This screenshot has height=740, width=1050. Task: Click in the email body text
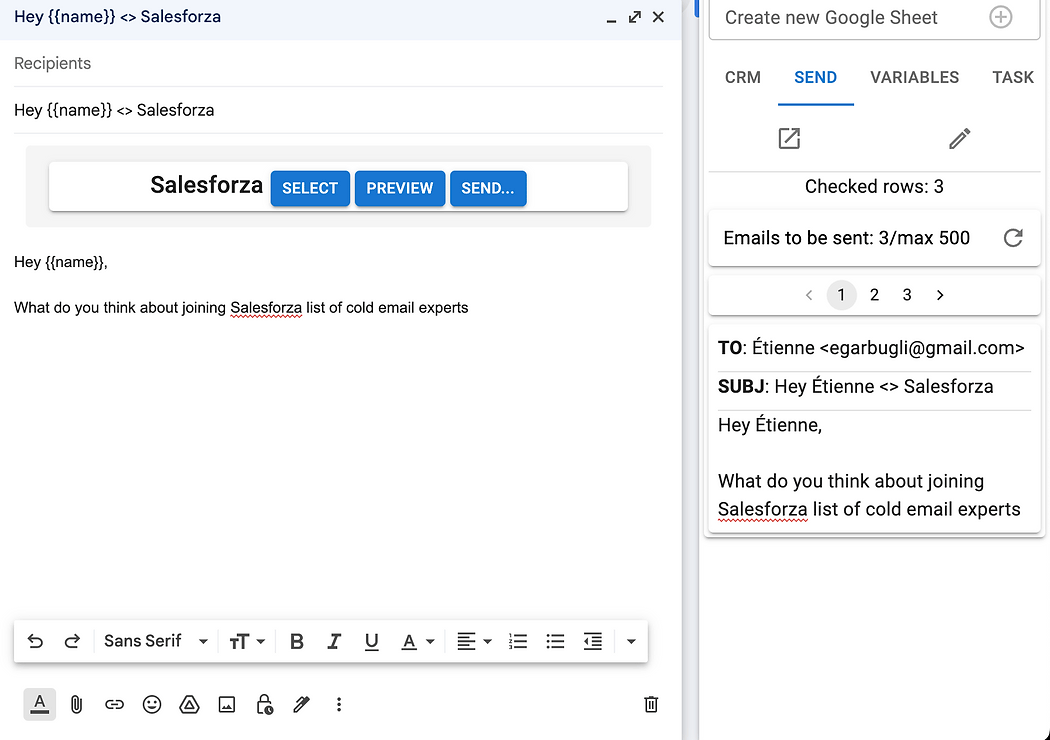tap(241, 308)
